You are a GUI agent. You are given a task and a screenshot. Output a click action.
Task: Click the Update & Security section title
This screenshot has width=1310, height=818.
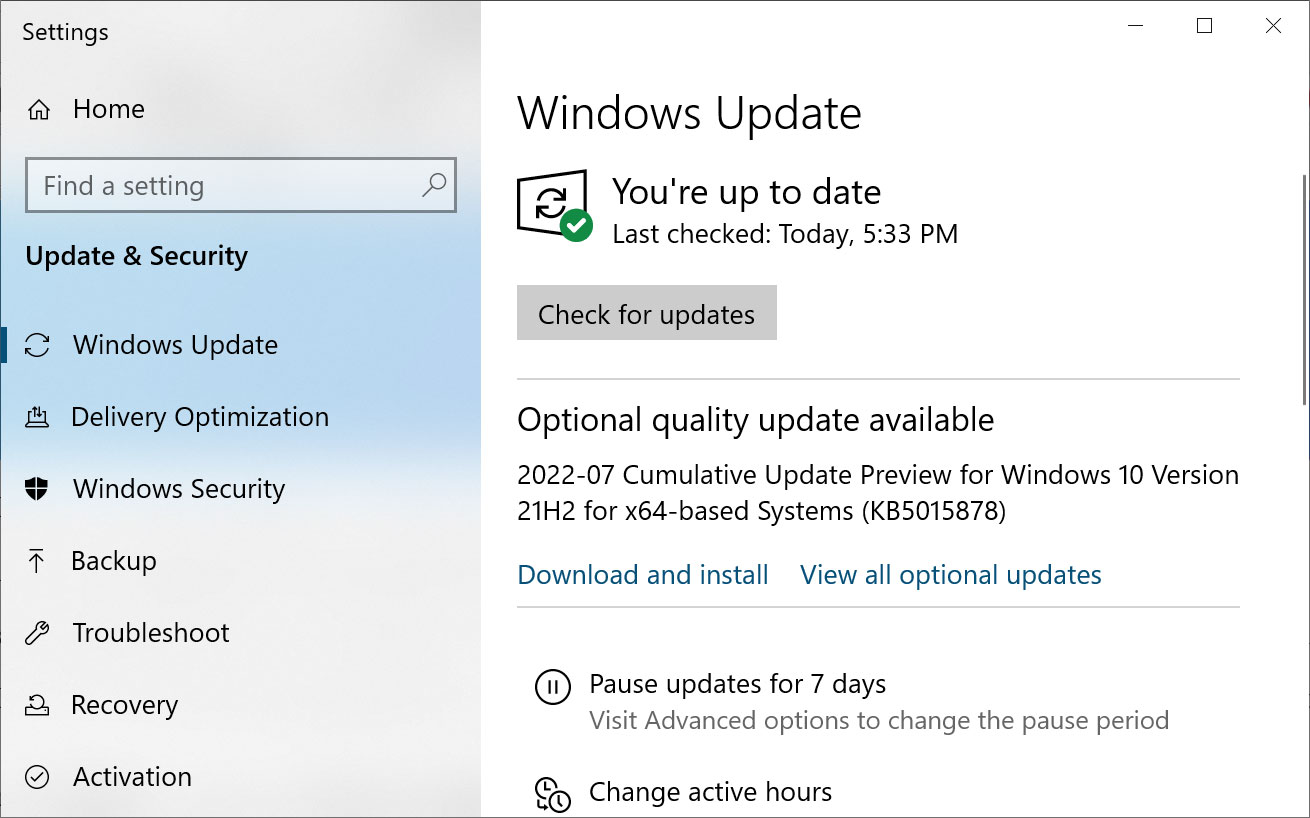coord(137,256)
